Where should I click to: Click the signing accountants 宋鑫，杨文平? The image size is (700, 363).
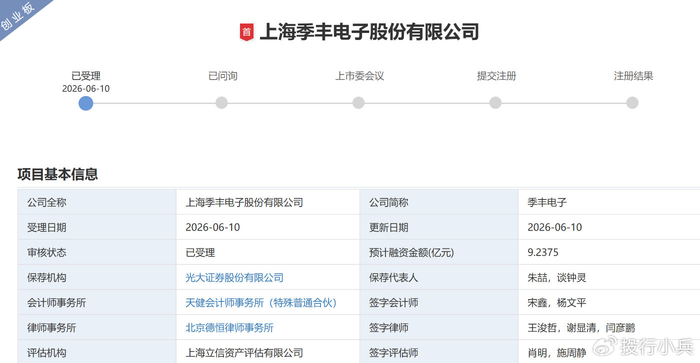point(557,303)
